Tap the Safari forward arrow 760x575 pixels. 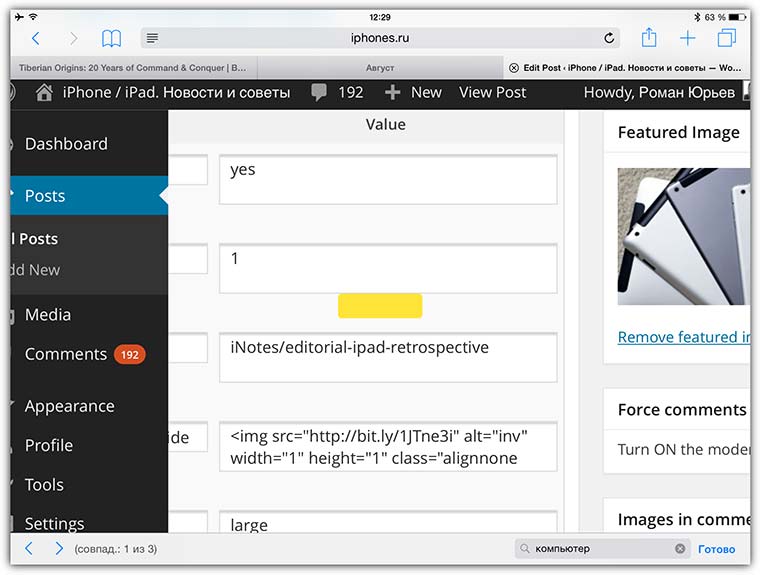click(73, 38)
